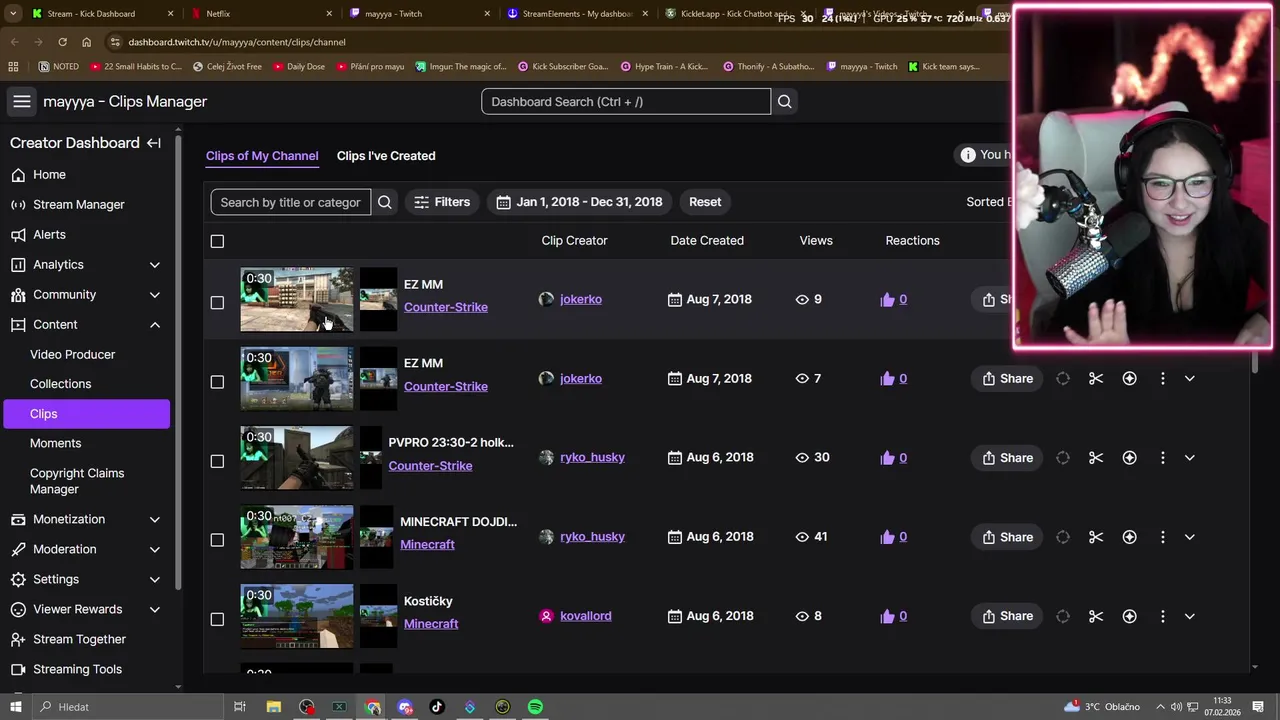Click the Reset filter button

(705, 202)
